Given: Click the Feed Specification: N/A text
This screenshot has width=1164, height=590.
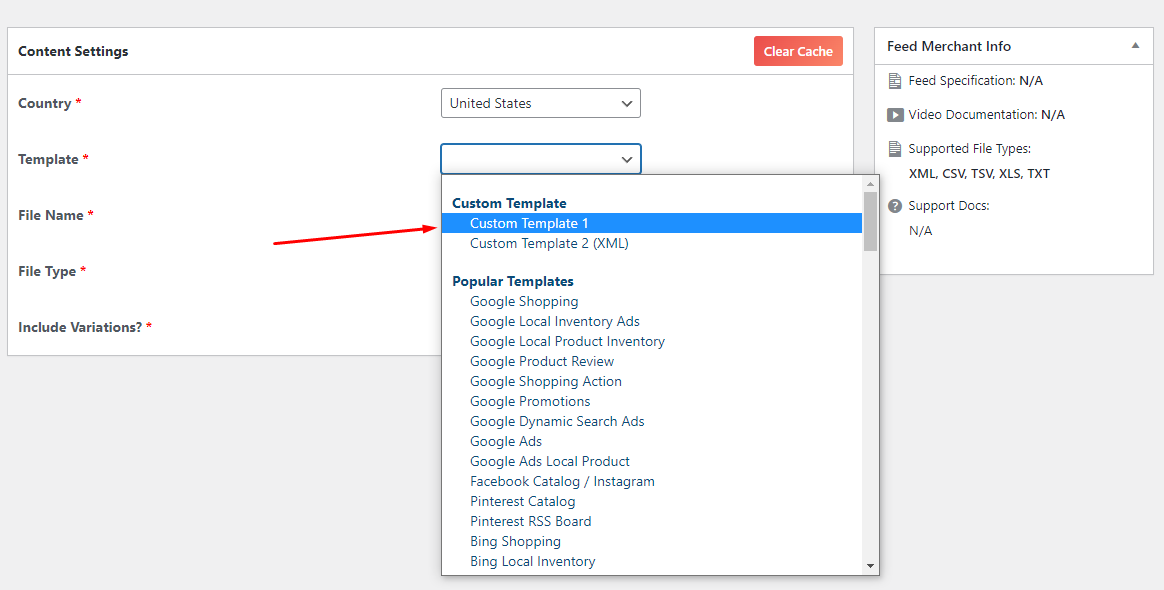Looking at the screenshot, I should pos(975,81).
